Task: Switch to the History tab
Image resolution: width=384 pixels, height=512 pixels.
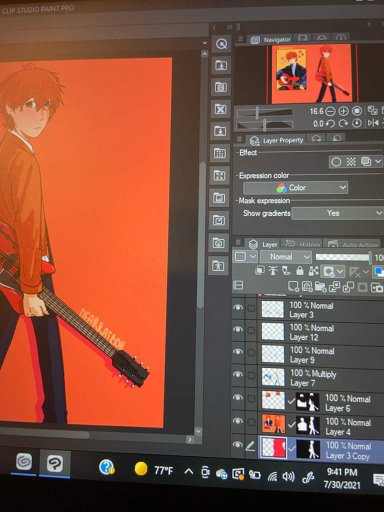Action: [302, 244]
